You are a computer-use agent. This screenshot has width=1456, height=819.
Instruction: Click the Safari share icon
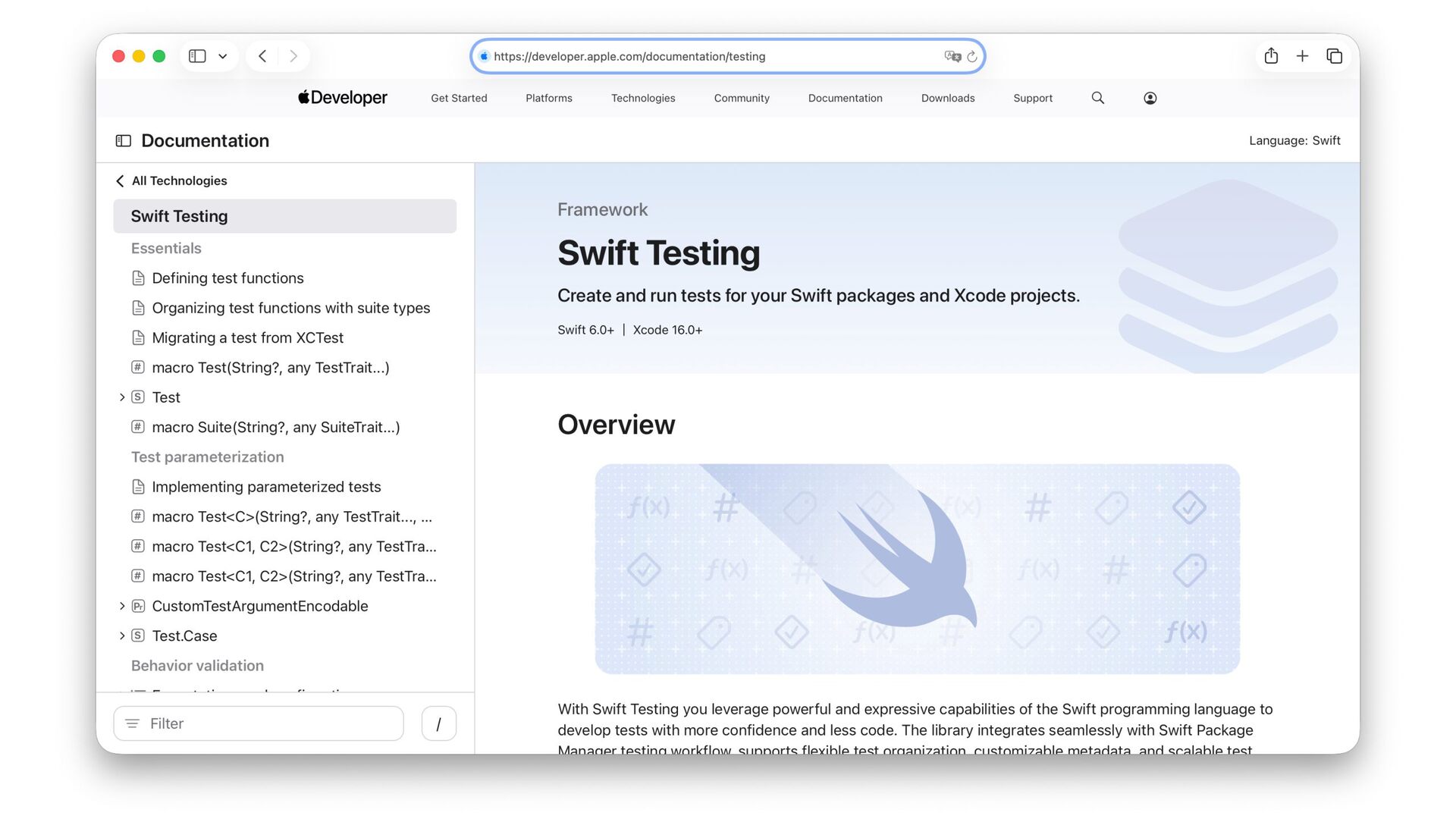point(1271,56)
